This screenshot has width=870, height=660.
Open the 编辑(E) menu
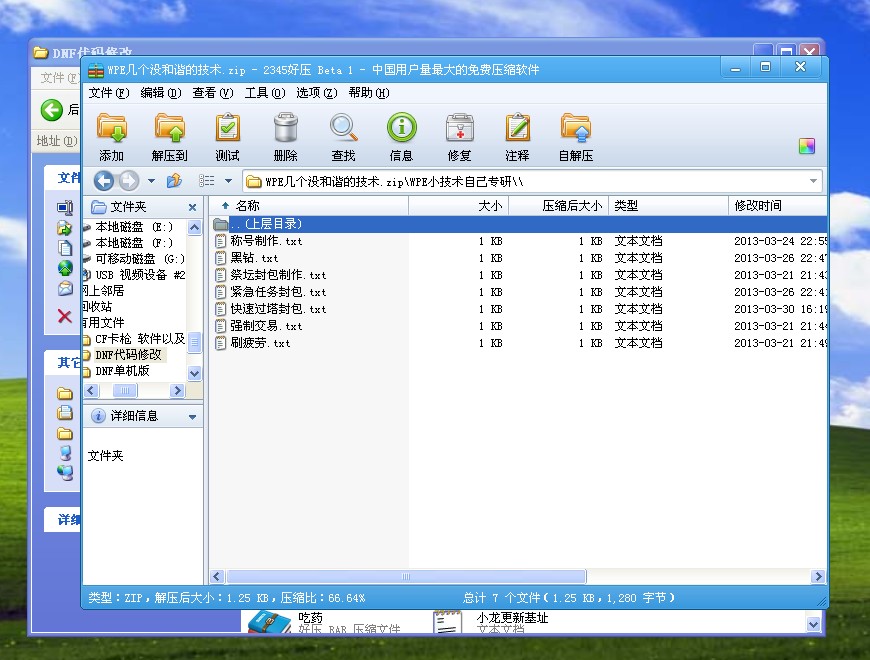[x=161, y=93]
